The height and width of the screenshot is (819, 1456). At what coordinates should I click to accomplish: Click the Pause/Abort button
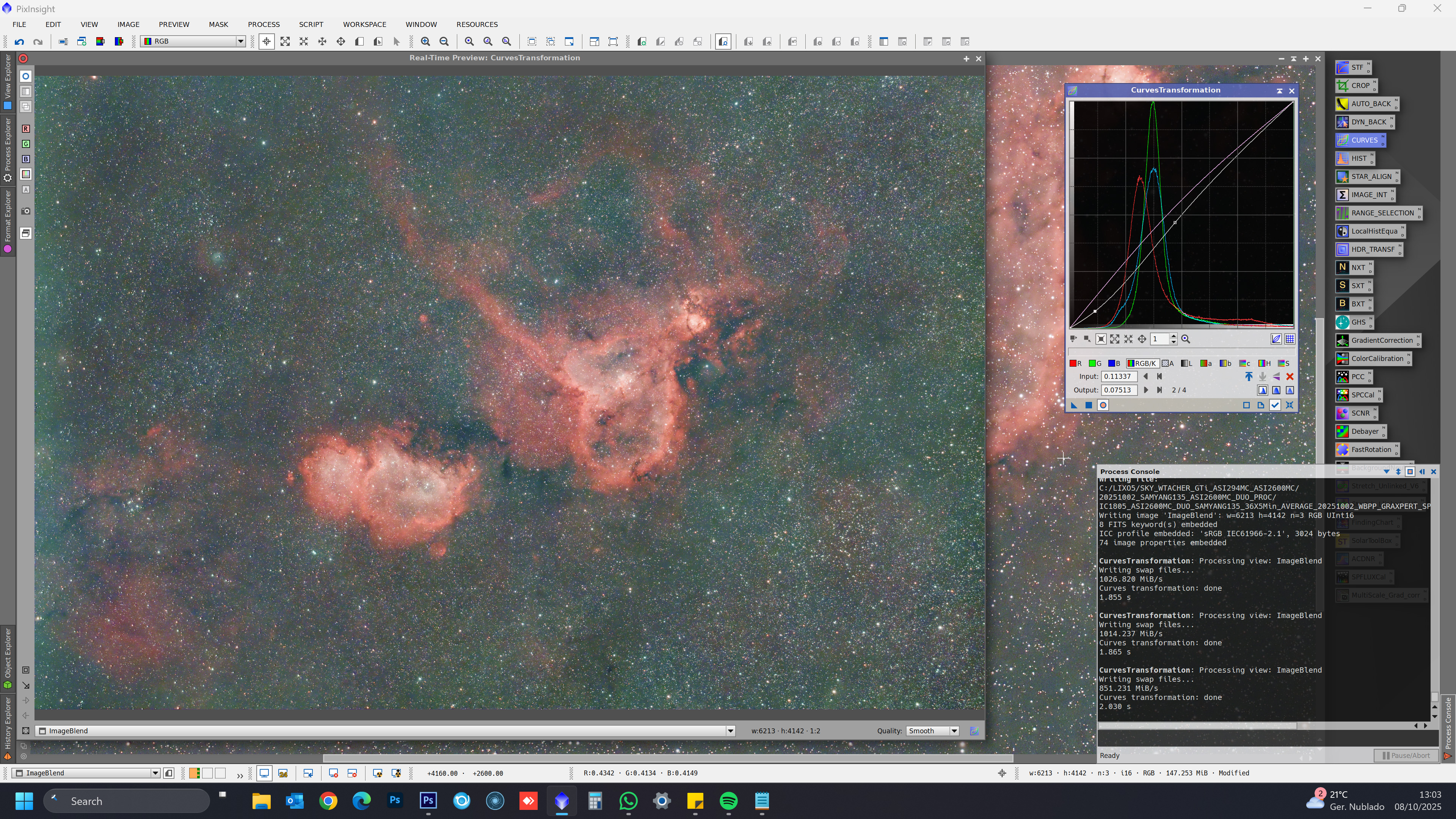pos(1406,755)
